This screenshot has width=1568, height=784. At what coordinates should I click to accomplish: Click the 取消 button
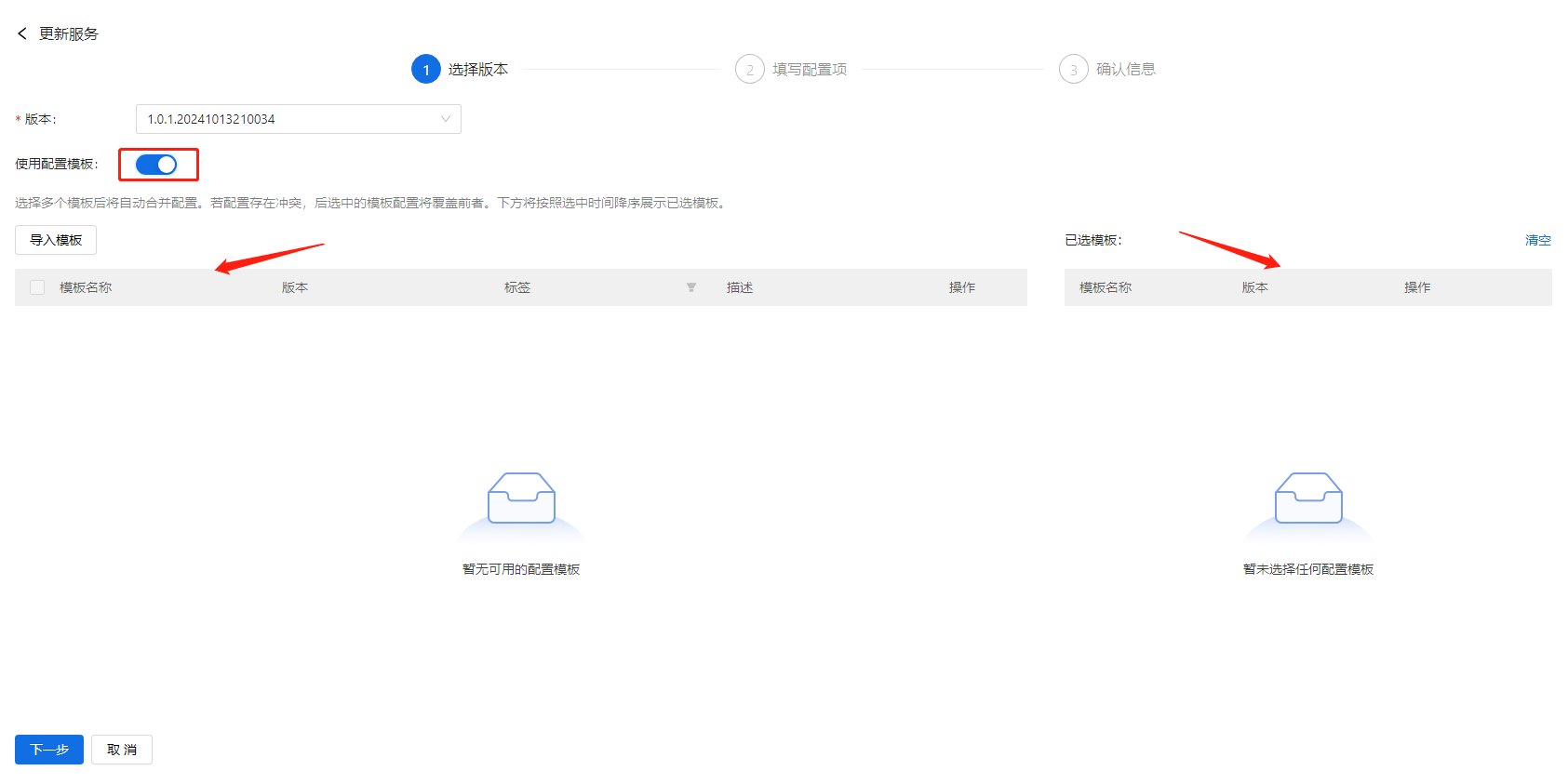(x=122, y=750)
